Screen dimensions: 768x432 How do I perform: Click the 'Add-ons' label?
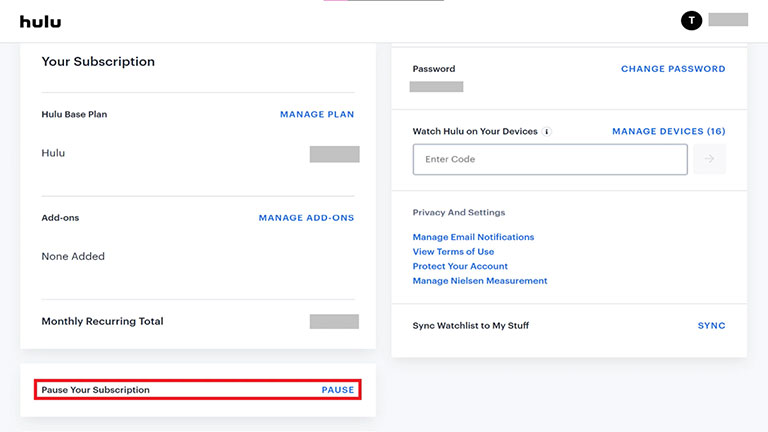pos(60,217)
